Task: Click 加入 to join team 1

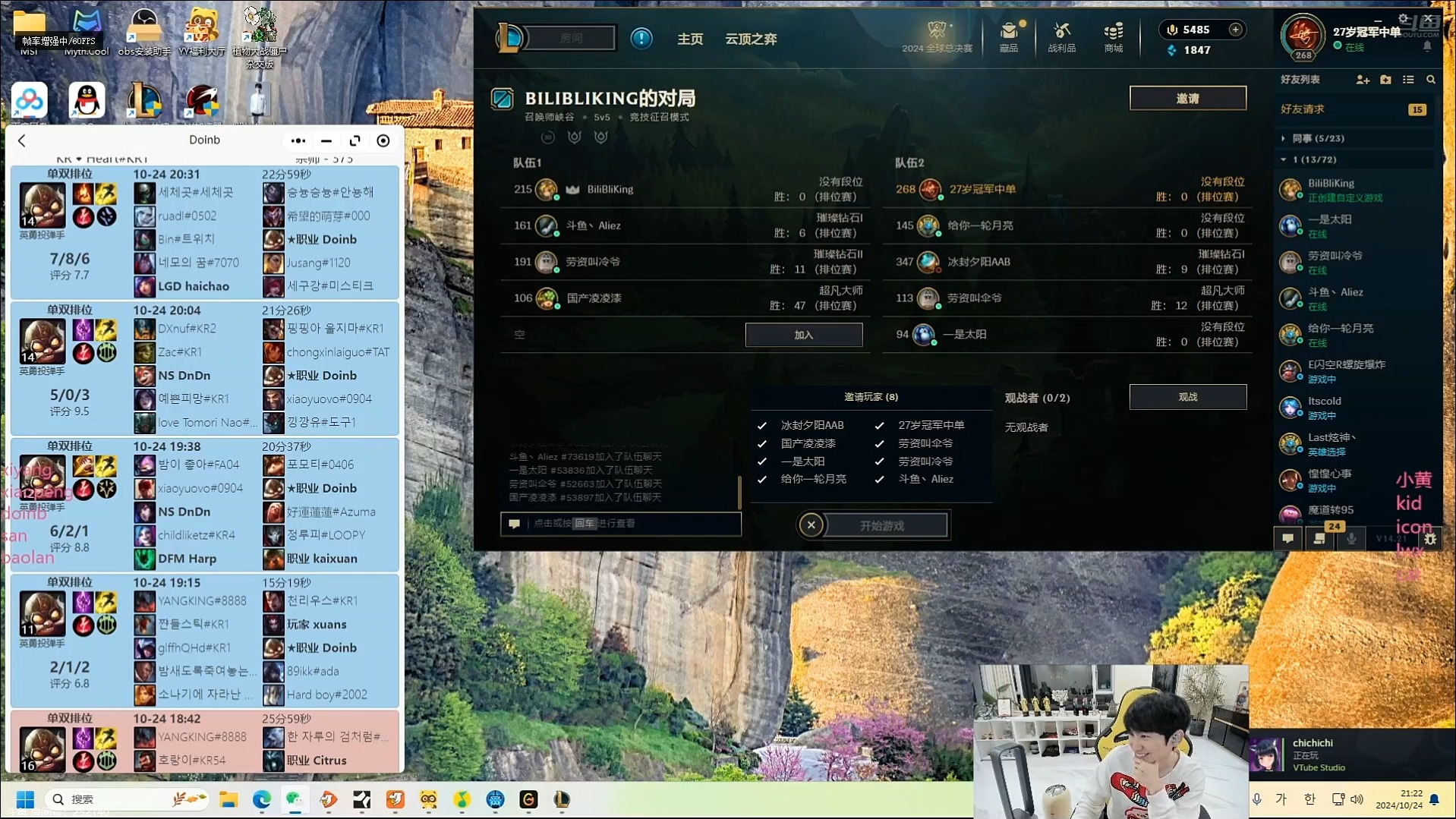Action: (x=804, y=335)
